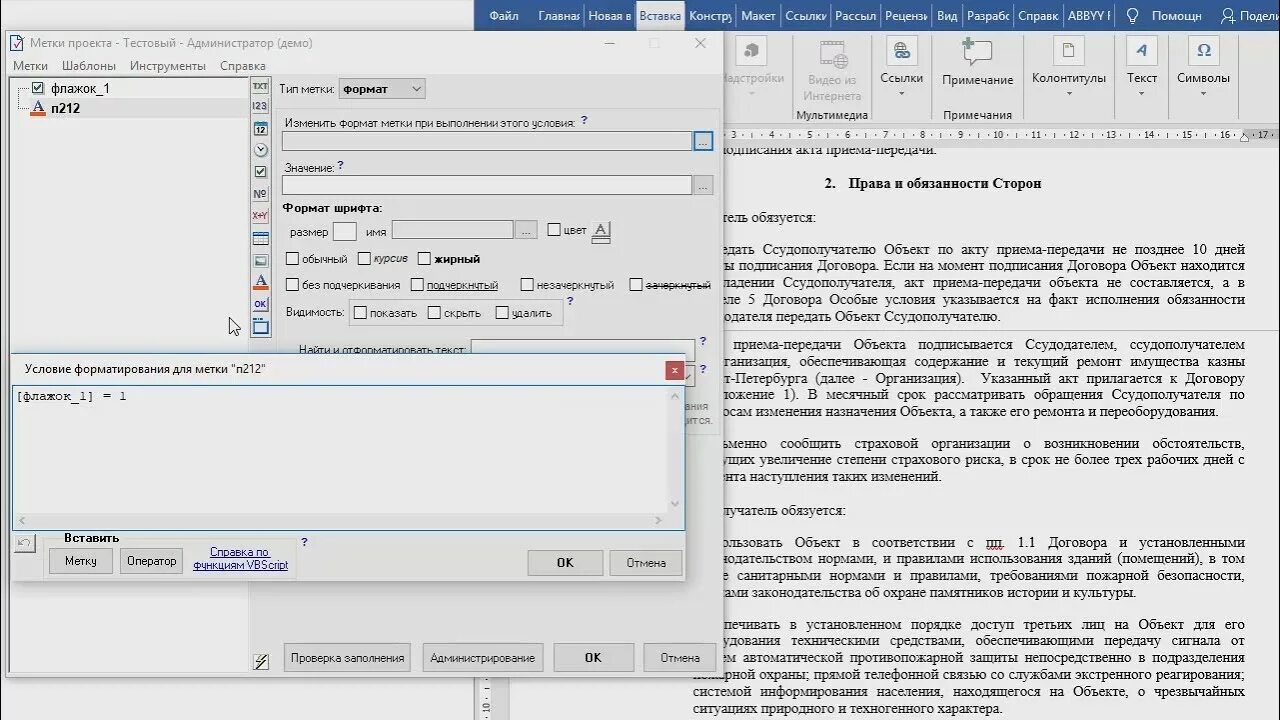
Task: Click the lightning icon at panel bottom
Action: pos(260,661)
